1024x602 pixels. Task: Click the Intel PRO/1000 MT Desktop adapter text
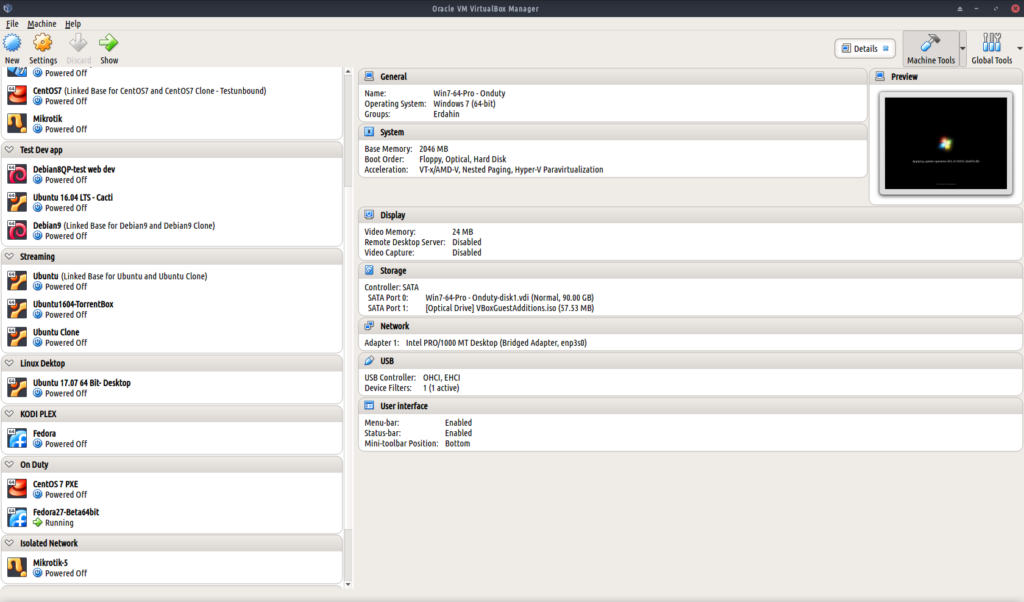[496, 343]
